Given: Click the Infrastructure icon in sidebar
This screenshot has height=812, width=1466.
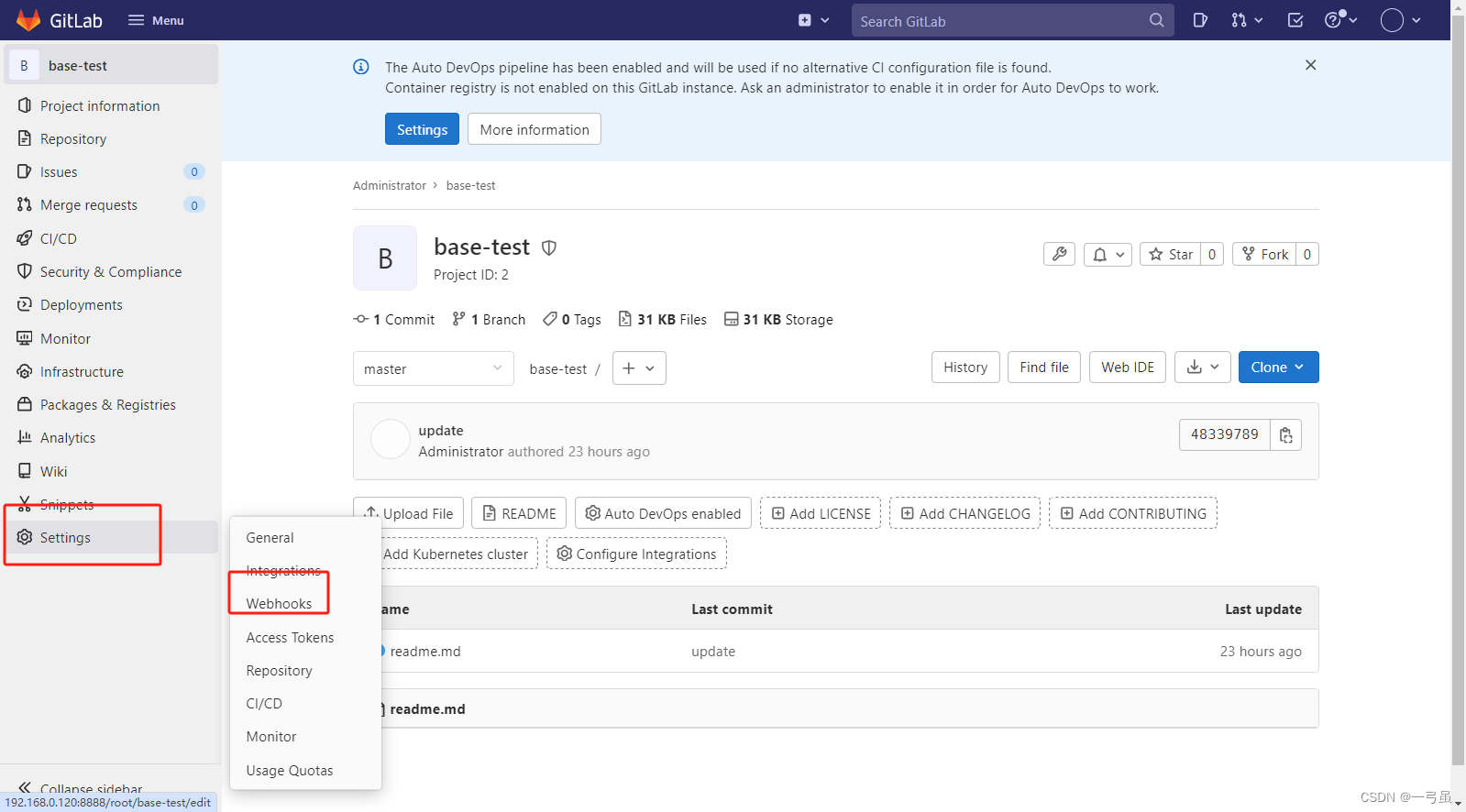Looking at the screenshot, I should (25, 371).
